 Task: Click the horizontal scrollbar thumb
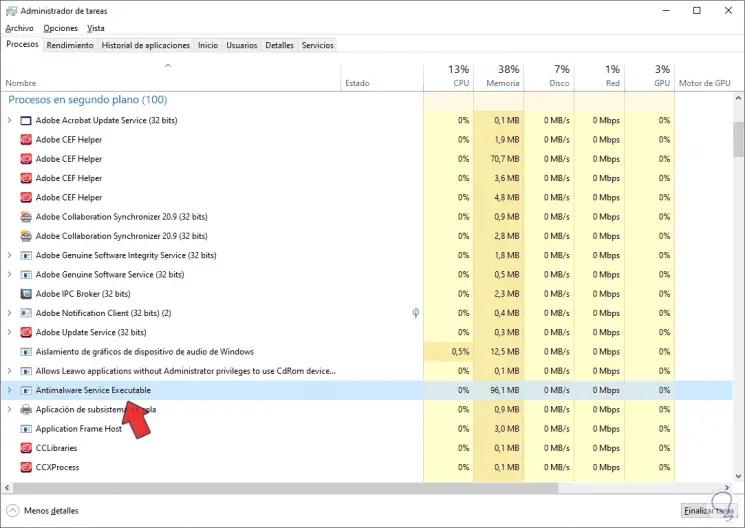point(286,488)
